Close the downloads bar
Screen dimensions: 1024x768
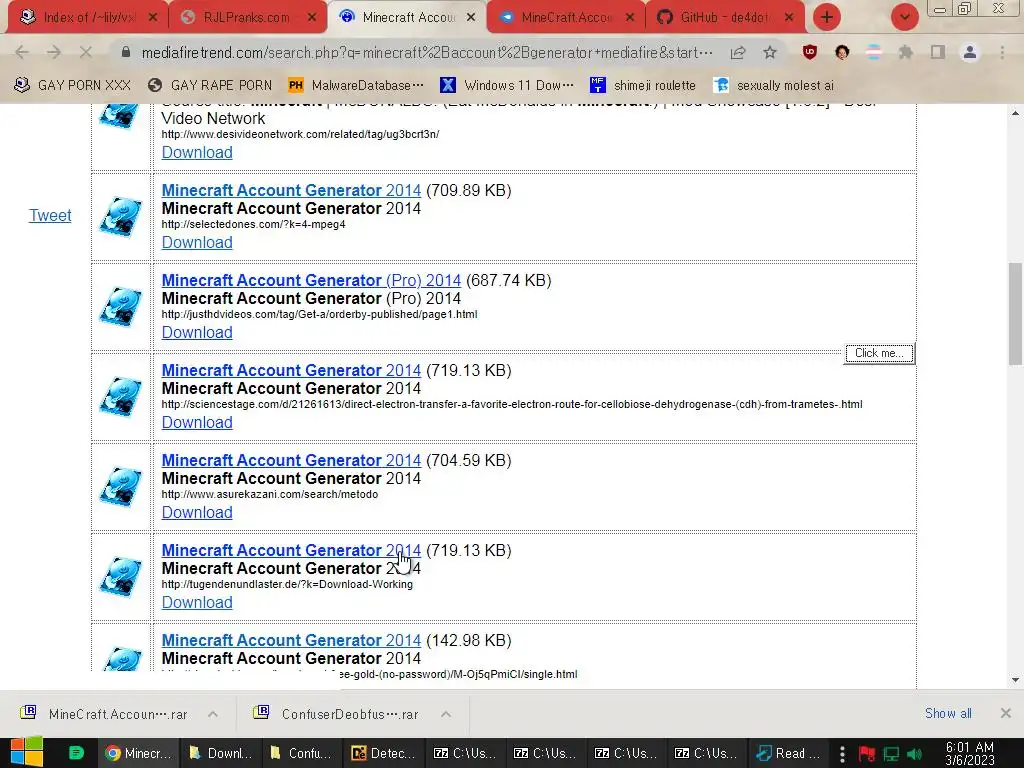click(1006, 713)
